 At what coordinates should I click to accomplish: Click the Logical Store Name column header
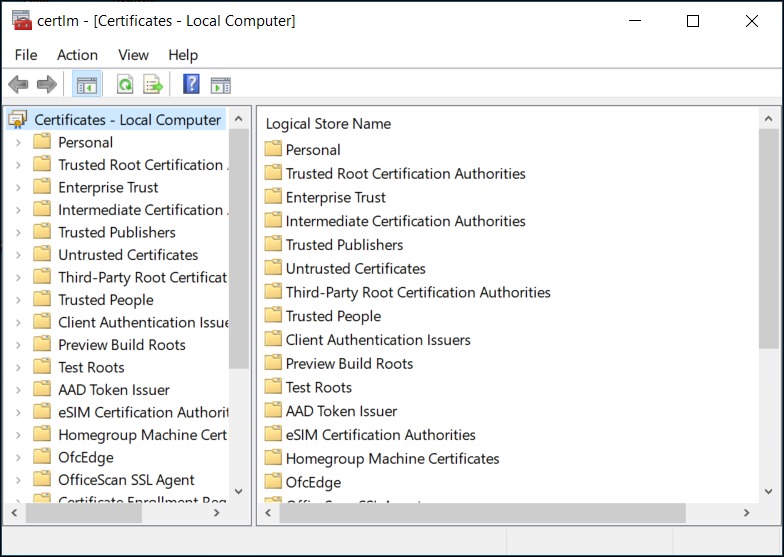328,124
